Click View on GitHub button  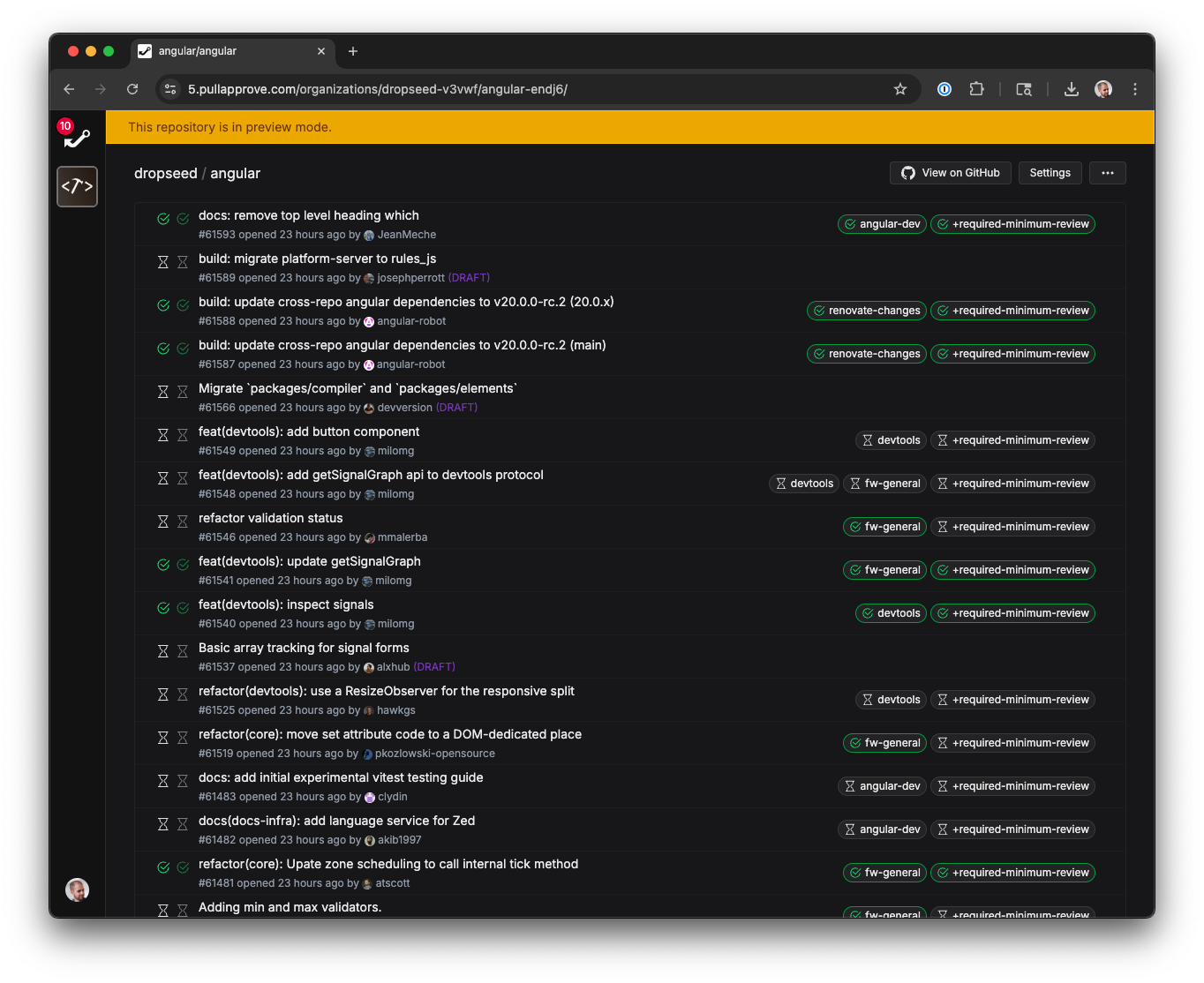click(951, 173)
